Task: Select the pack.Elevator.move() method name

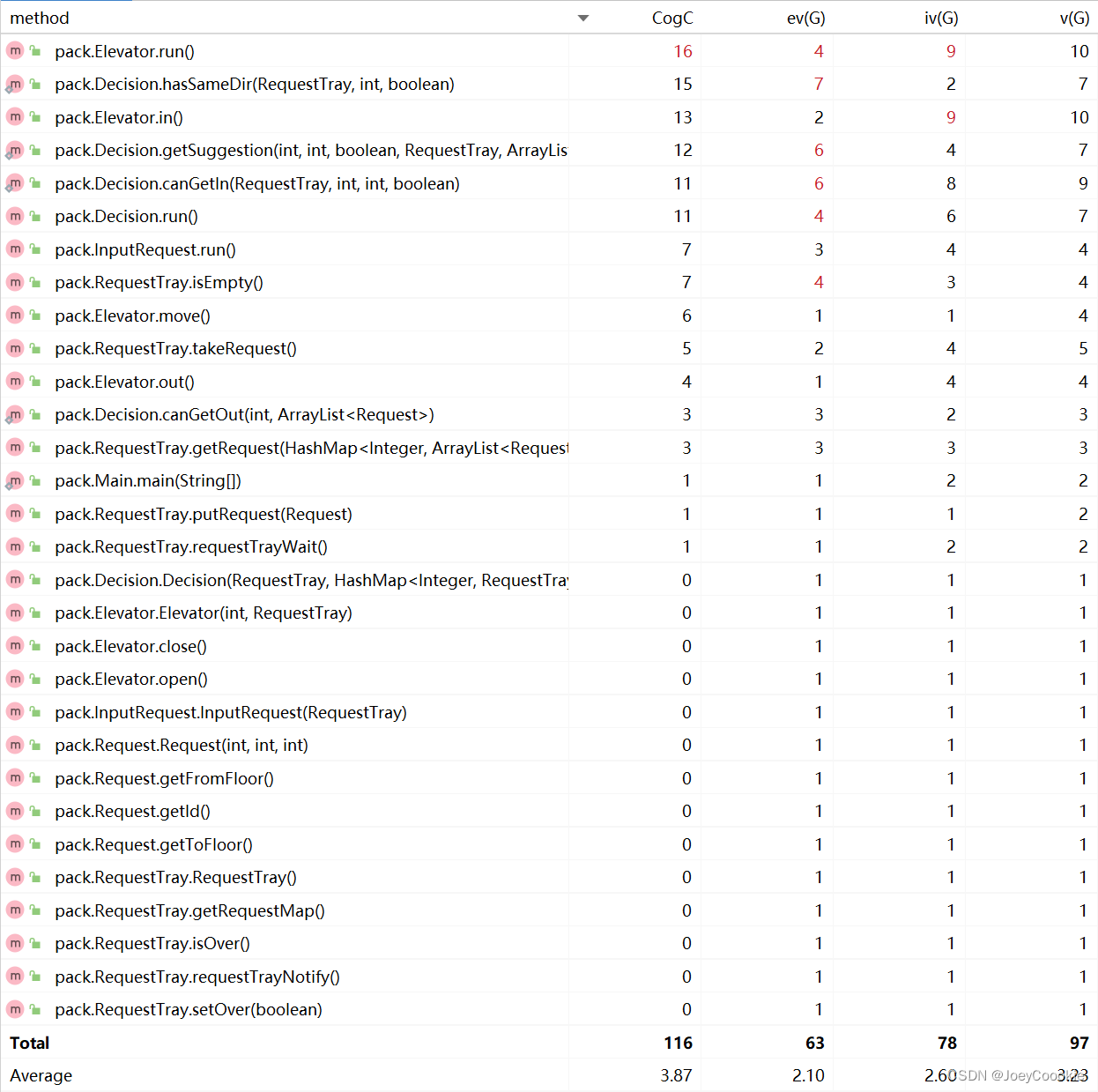Action: coord(132,316)
